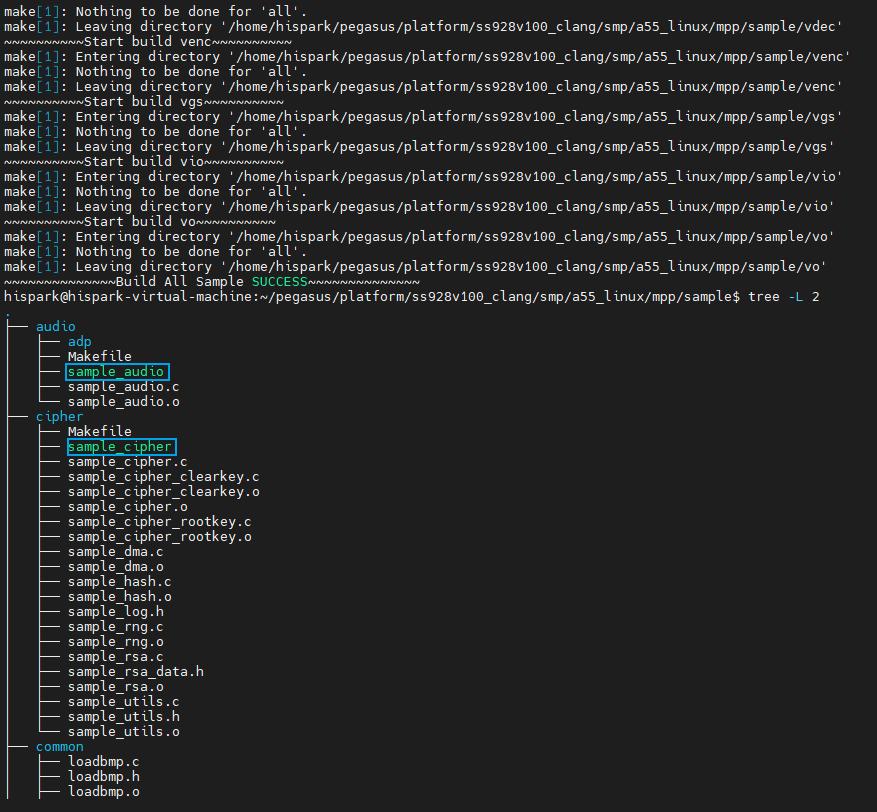This screenshot has width=877, height=812.
Task: Select the "sample_rng.c" source file
Action: (x=116, y=627)
